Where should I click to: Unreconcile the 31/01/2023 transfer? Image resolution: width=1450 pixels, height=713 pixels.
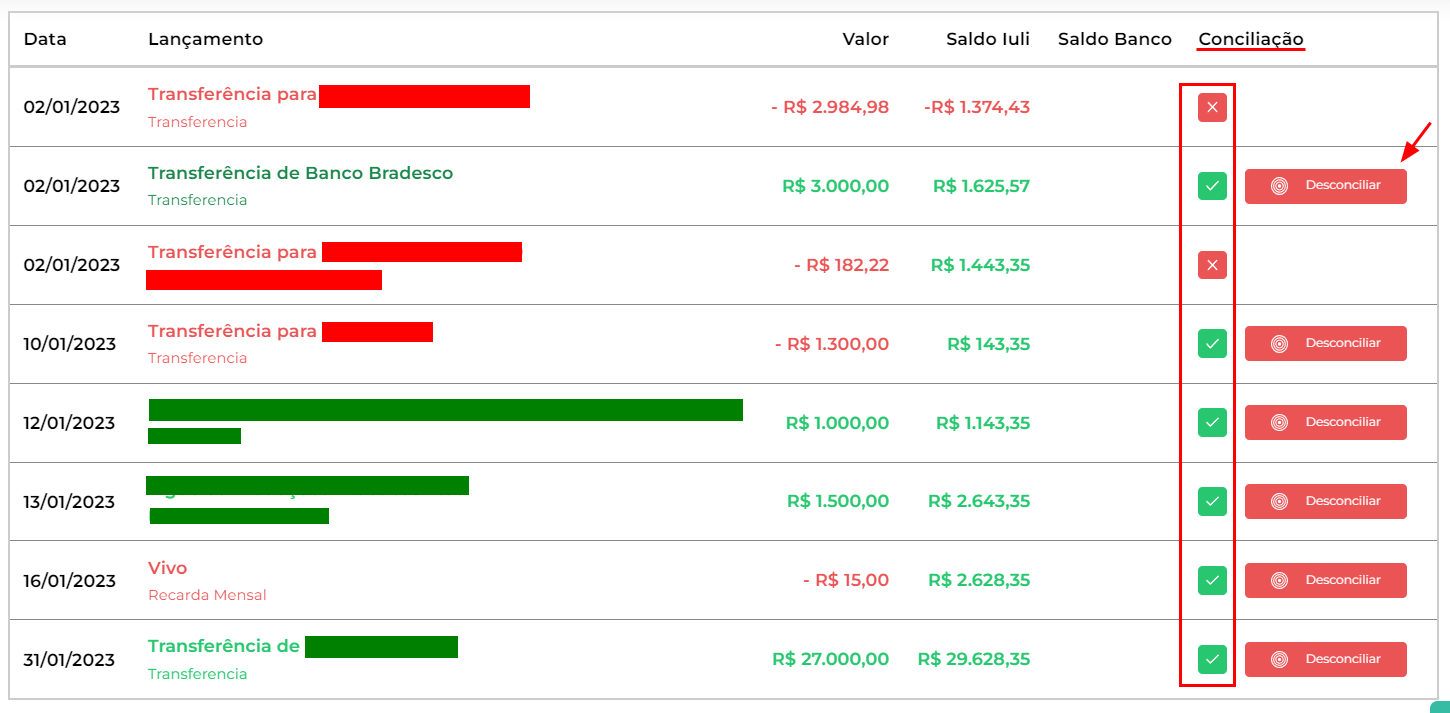pyautogui.click(x=1325, y=659)
